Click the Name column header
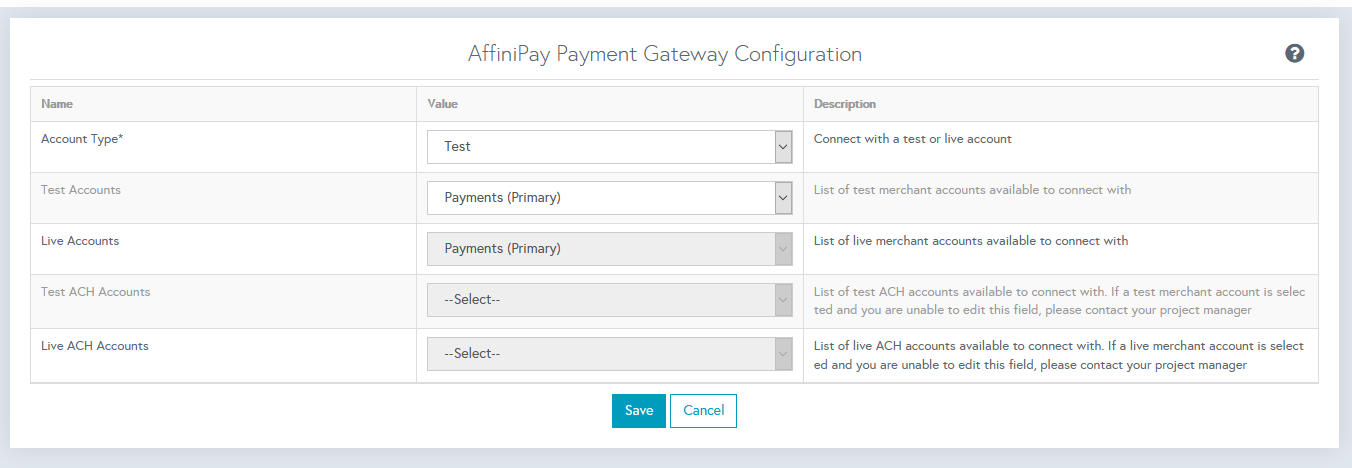1352x468 pixels. click(57, 104)
